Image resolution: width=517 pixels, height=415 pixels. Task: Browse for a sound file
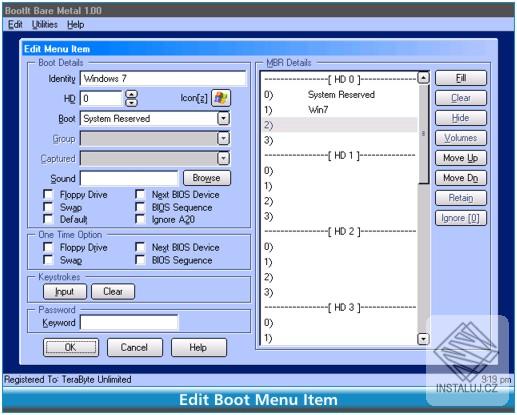click(207, 178)
